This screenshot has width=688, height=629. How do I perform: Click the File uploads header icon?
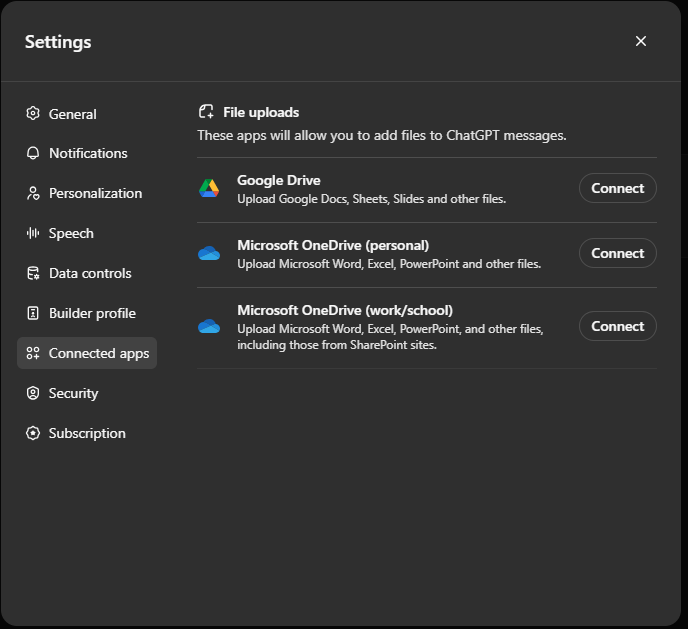[206, 112]
